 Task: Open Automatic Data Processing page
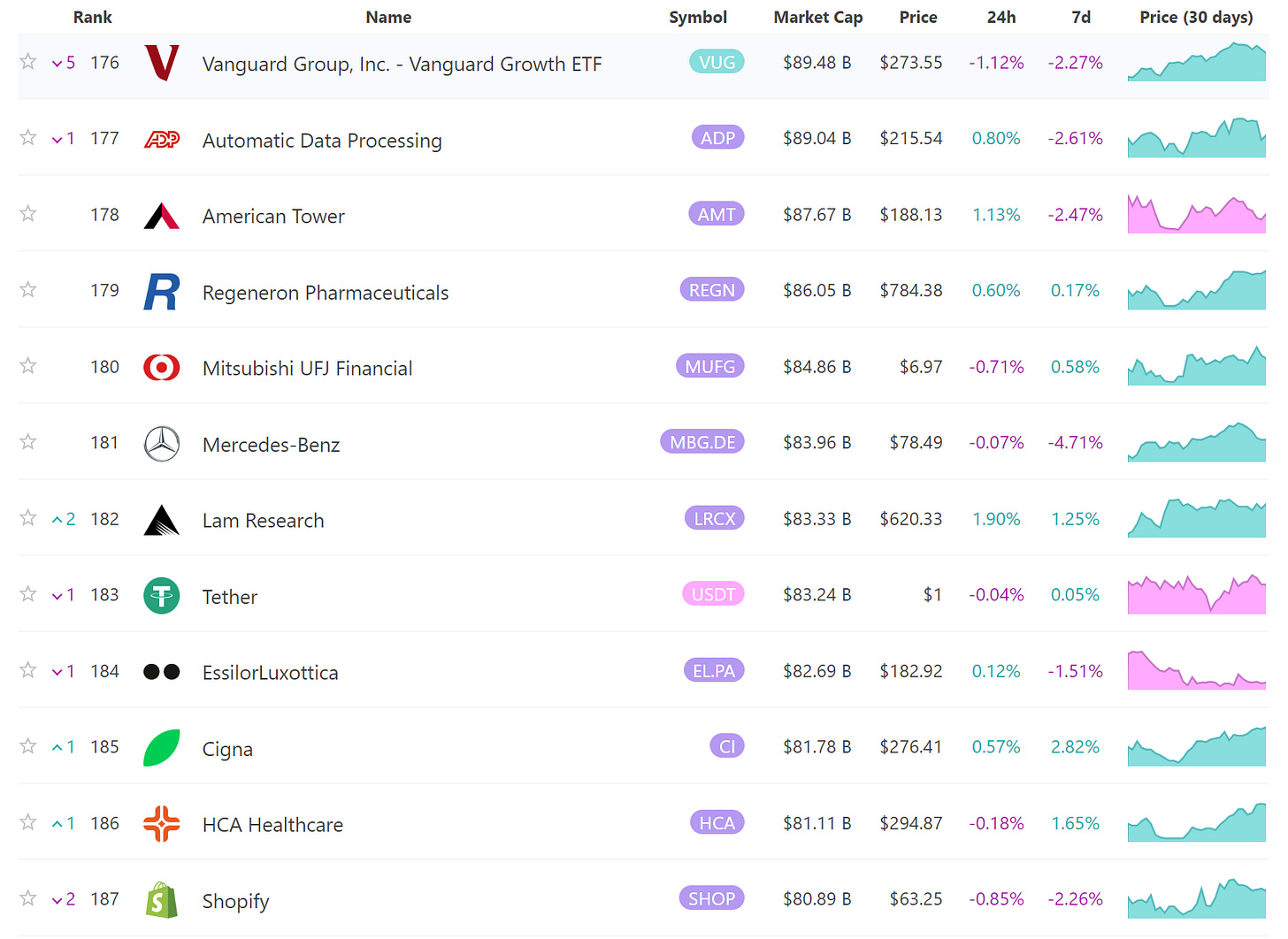(x=322, y=141)
